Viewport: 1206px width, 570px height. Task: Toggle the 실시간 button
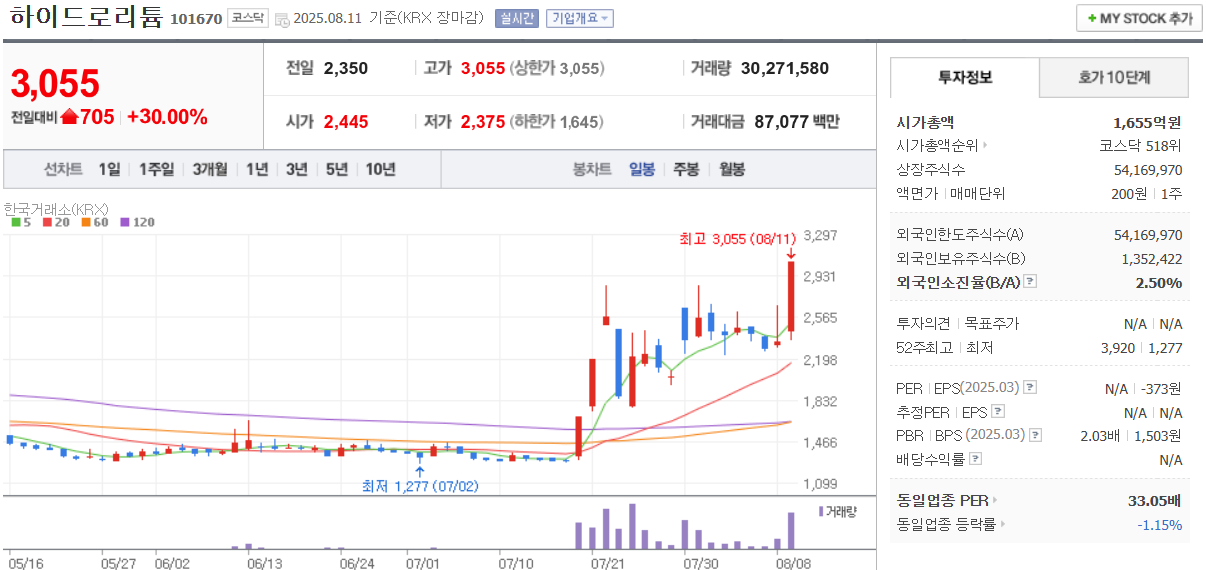[516, 18]
